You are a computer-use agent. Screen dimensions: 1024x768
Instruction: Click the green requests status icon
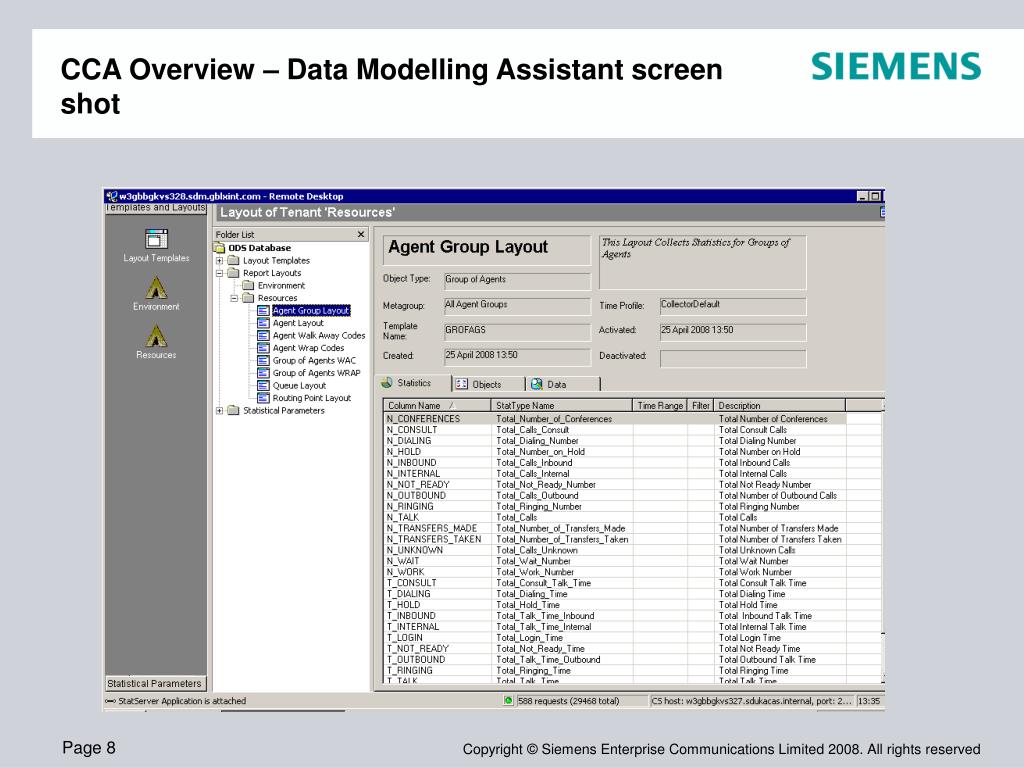509,701
